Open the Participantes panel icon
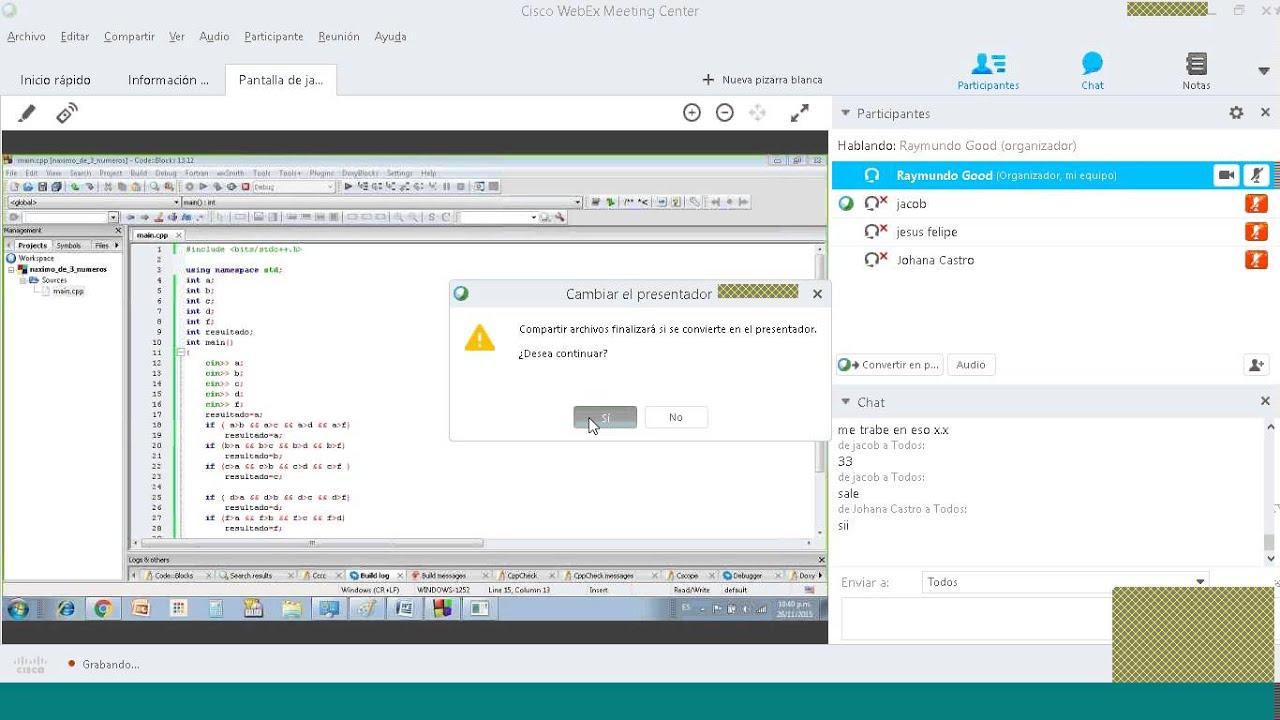 click(988, 71)
